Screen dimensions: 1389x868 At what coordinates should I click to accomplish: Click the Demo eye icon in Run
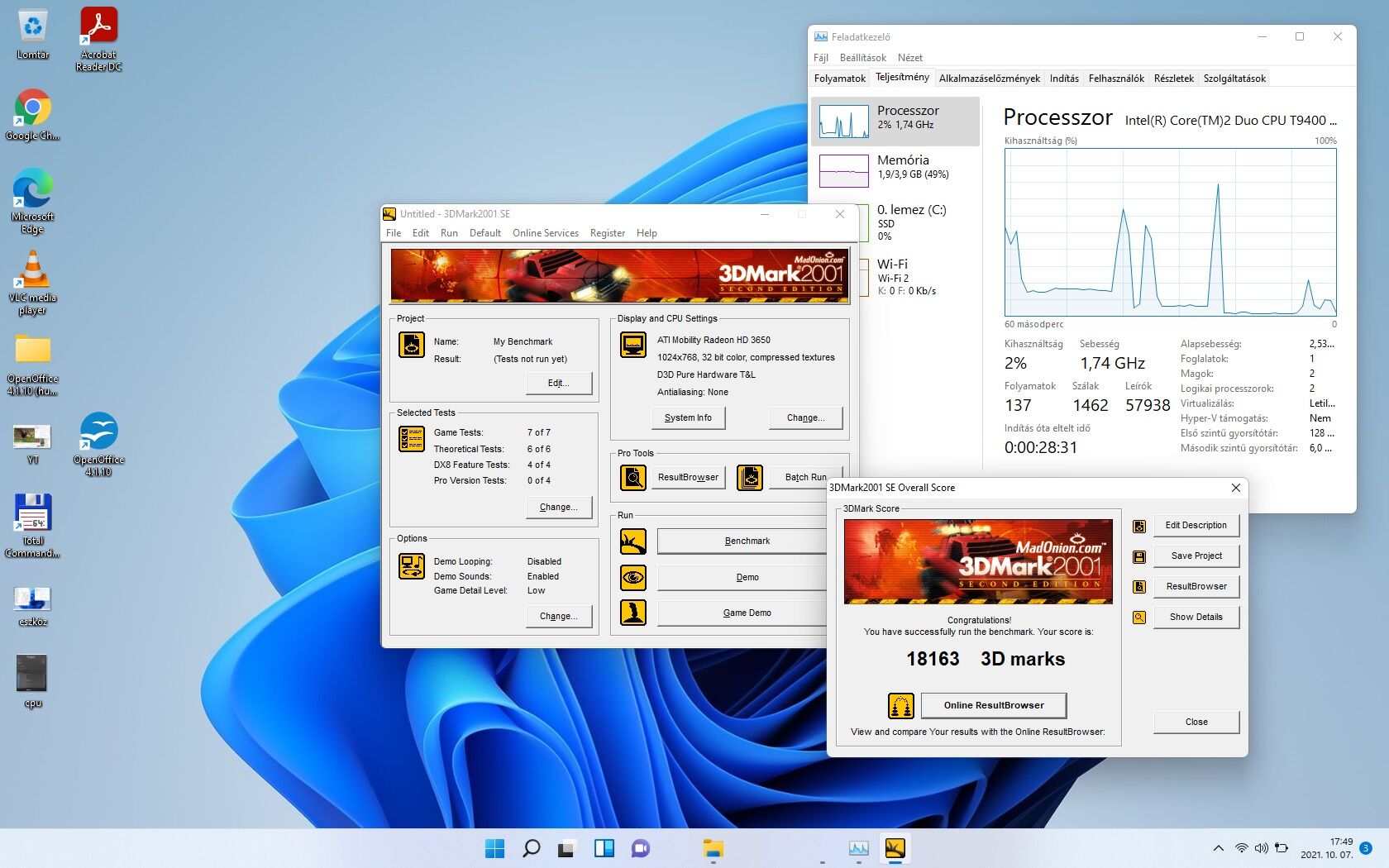pyautogui.click(x=633, y=577)
